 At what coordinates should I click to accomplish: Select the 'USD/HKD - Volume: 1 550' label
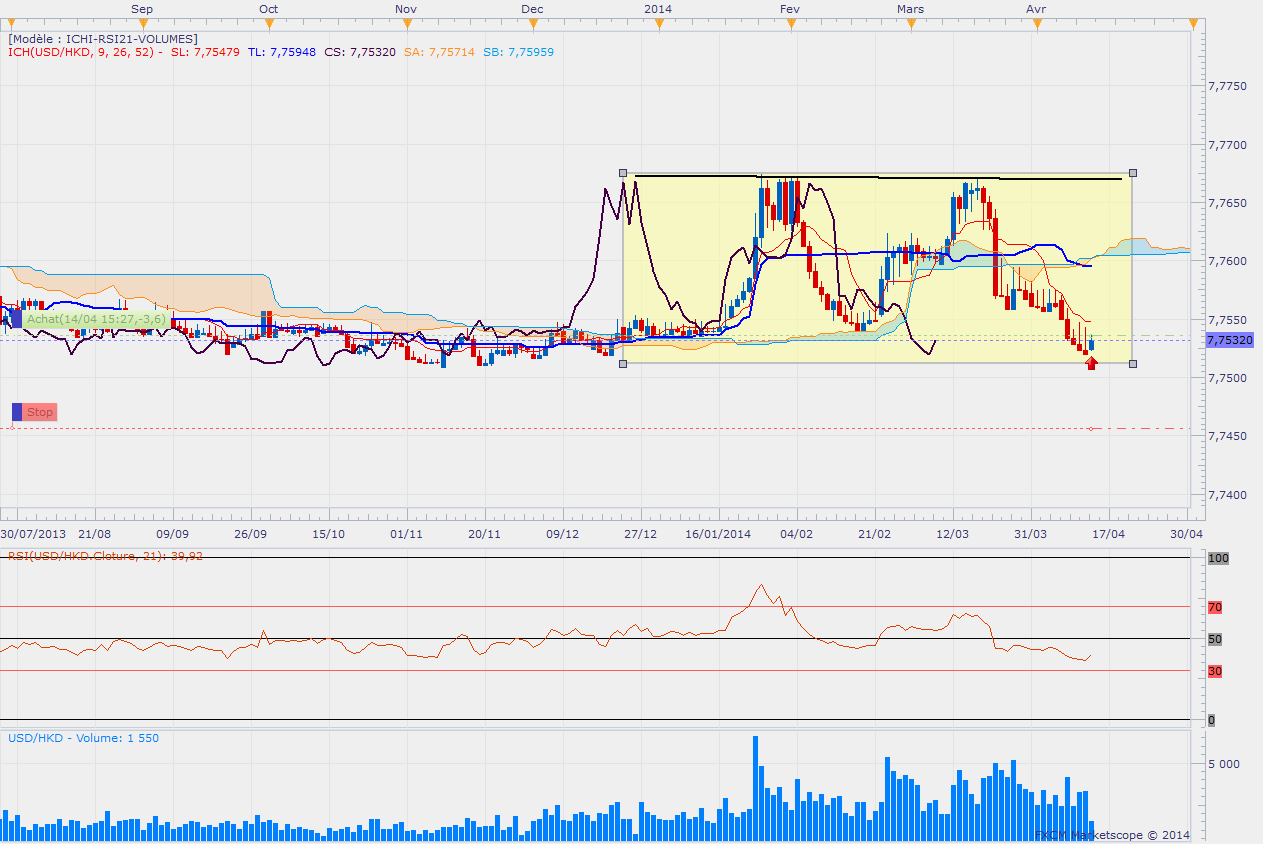[83, 738]
